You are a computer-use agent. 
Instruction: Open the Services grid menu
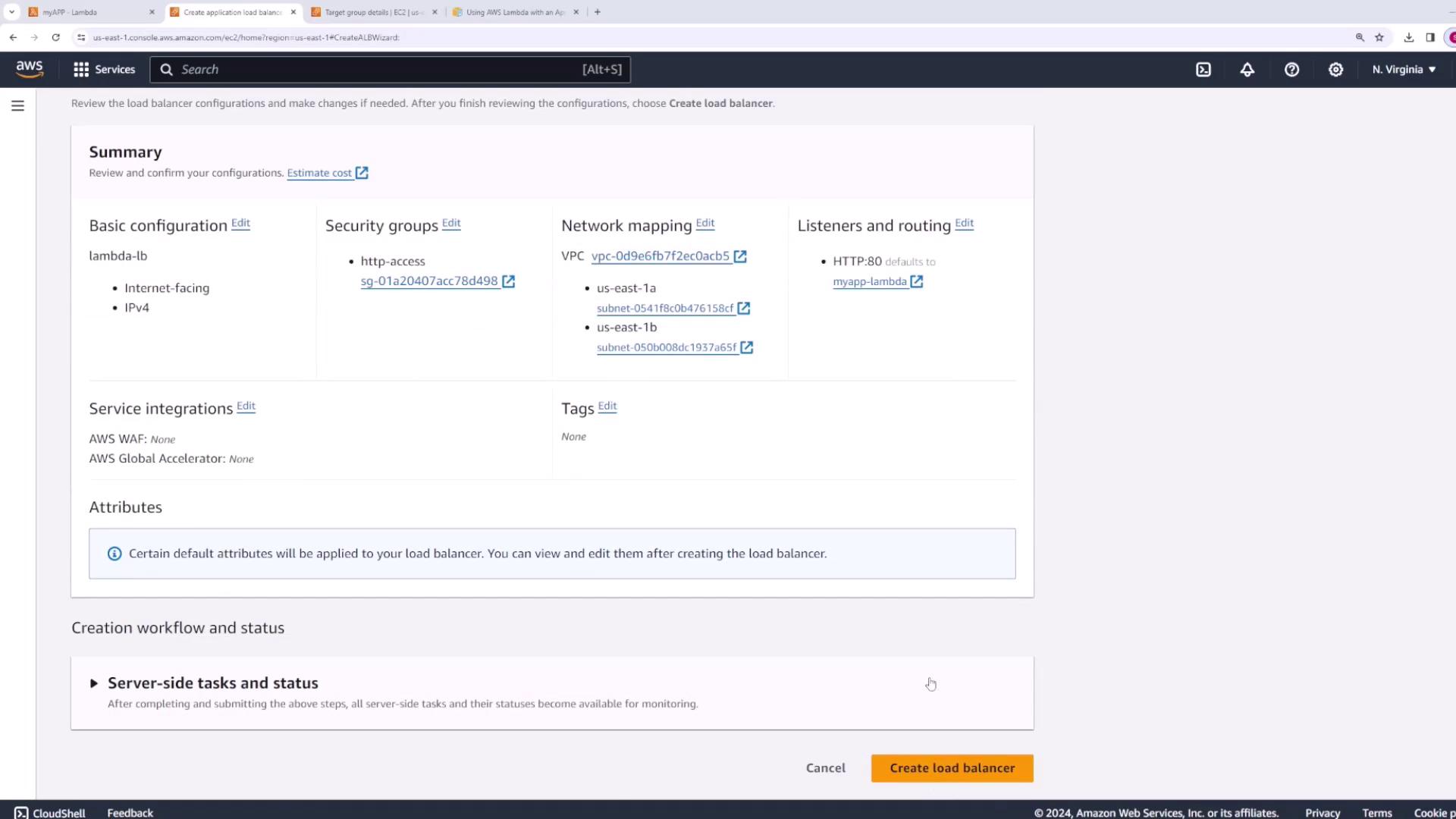tap(104, 70)
